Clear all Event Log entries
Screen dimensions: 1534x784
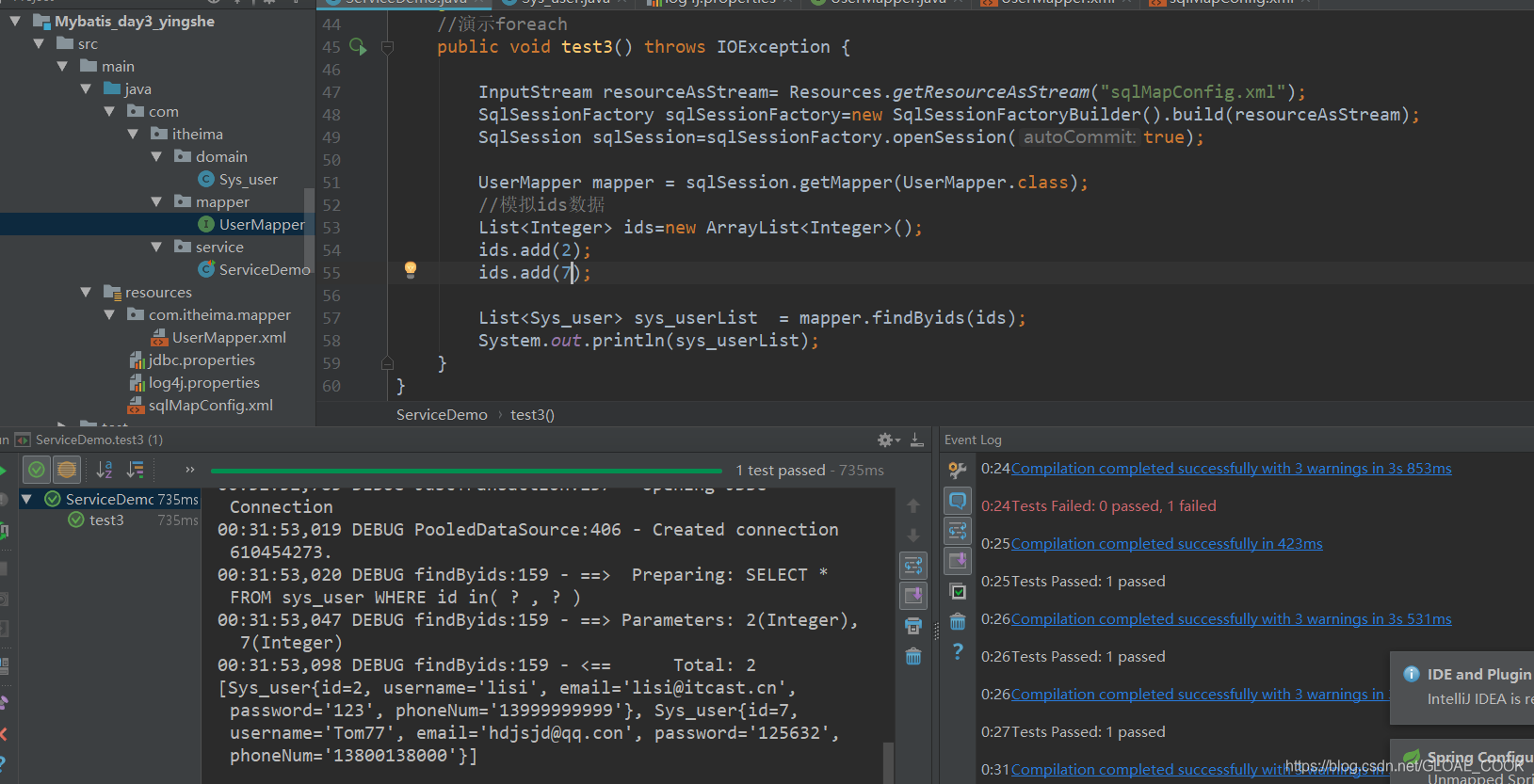coord(958,621)
